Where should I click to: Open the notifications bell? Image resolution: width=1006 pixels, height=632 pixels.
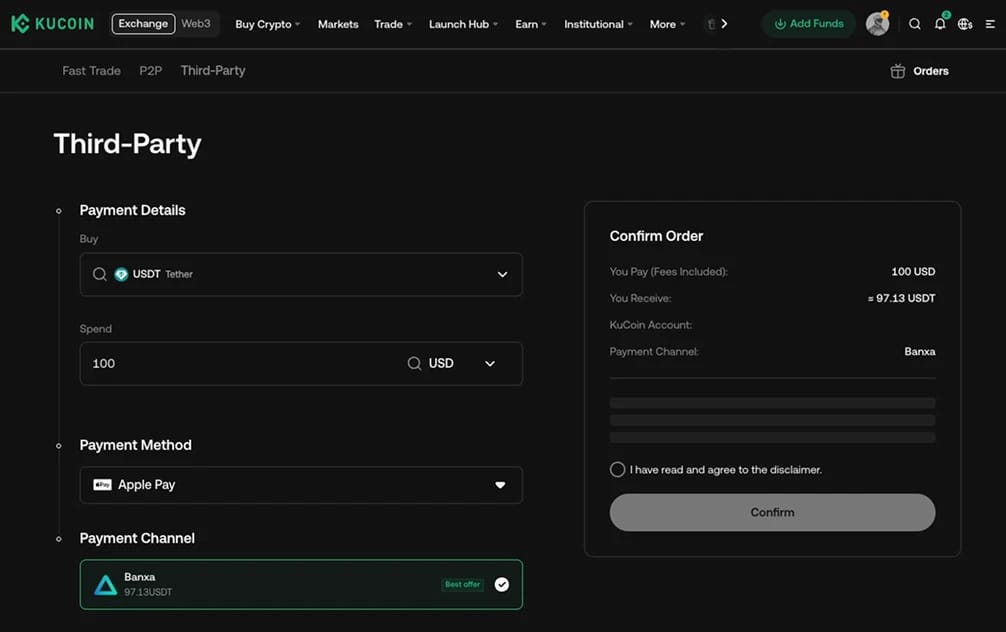pos(940,24)
